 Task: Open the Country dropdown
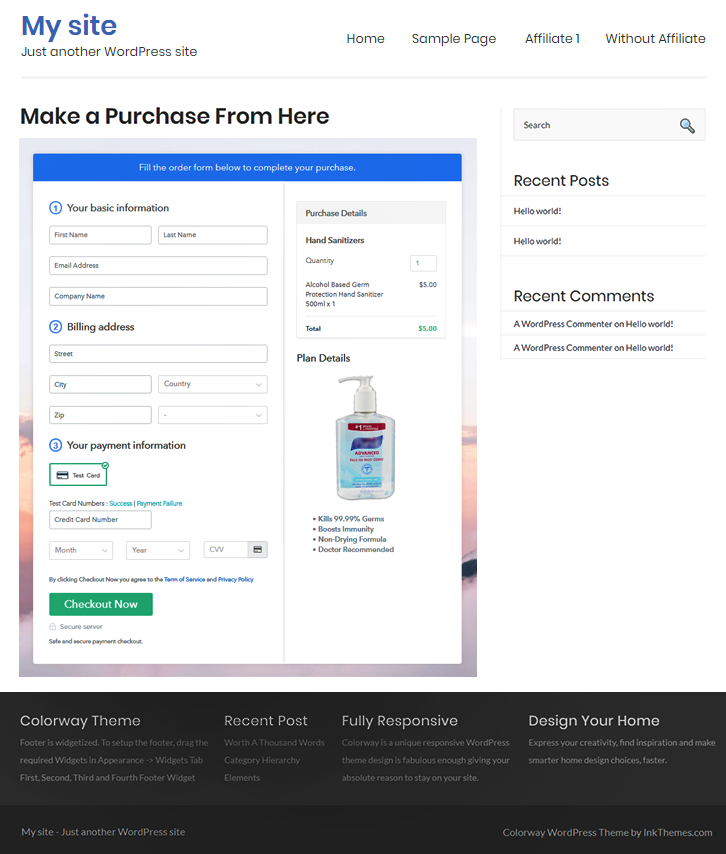pos(212,384)
